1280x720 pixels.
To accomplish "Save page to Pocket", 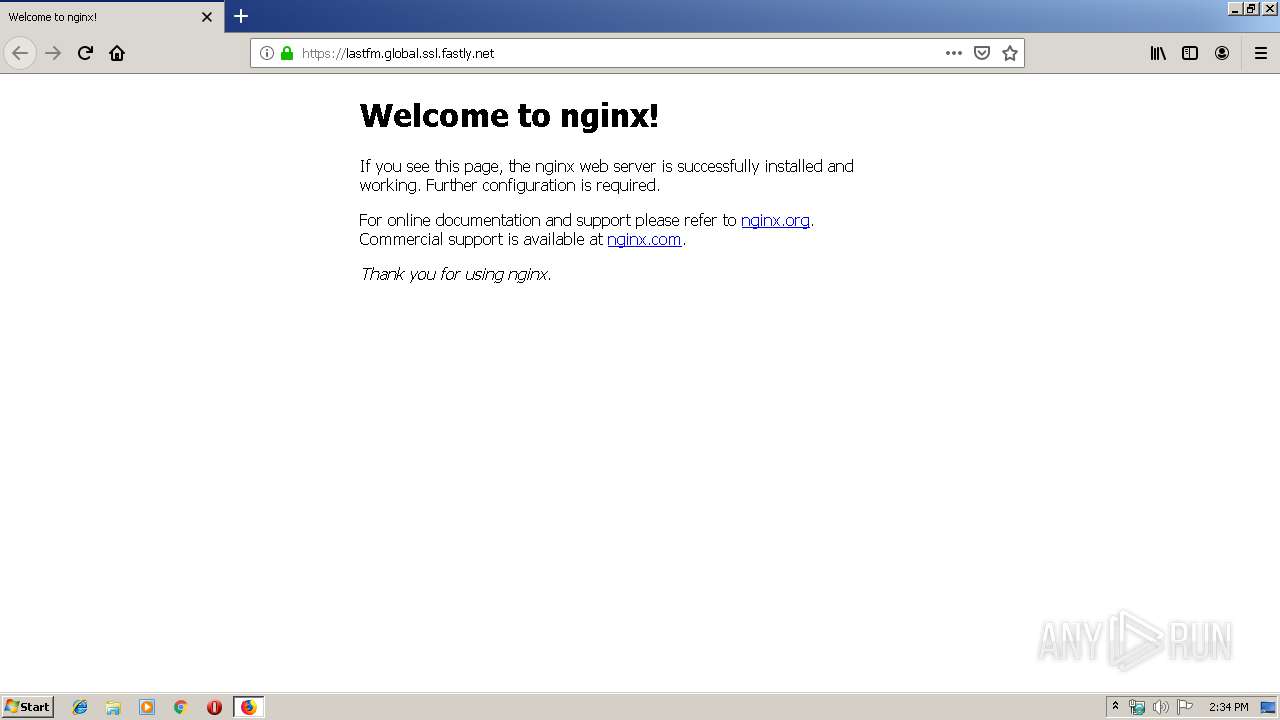I will [x=982, y=53].
